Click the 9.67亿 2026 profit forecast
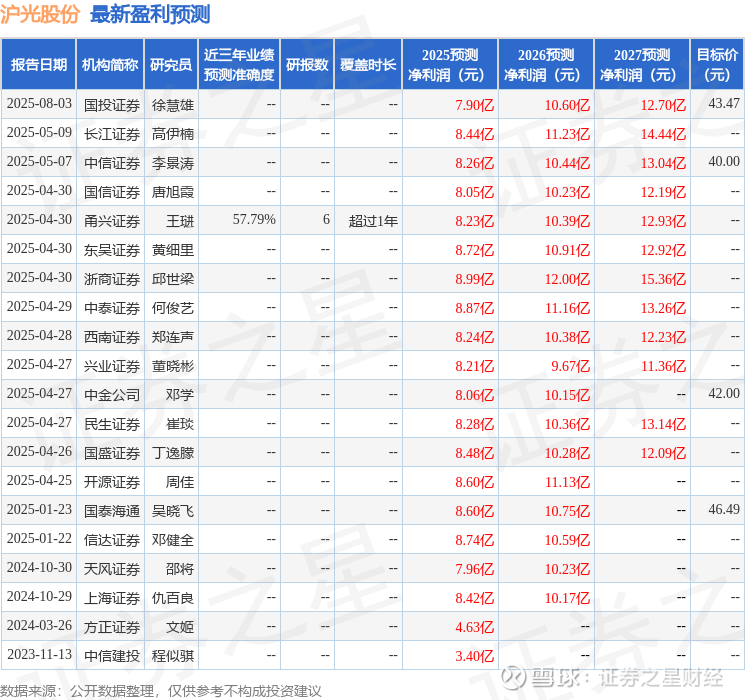The height and width of the screenshot is (700, 745). [x=570, y=366]
